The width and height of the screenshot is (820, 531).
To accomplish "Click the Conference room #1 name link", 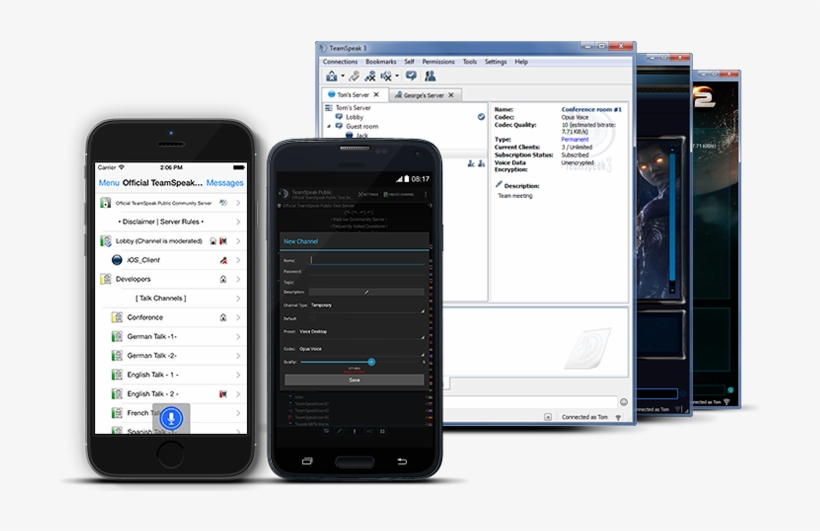I will 591,109.
